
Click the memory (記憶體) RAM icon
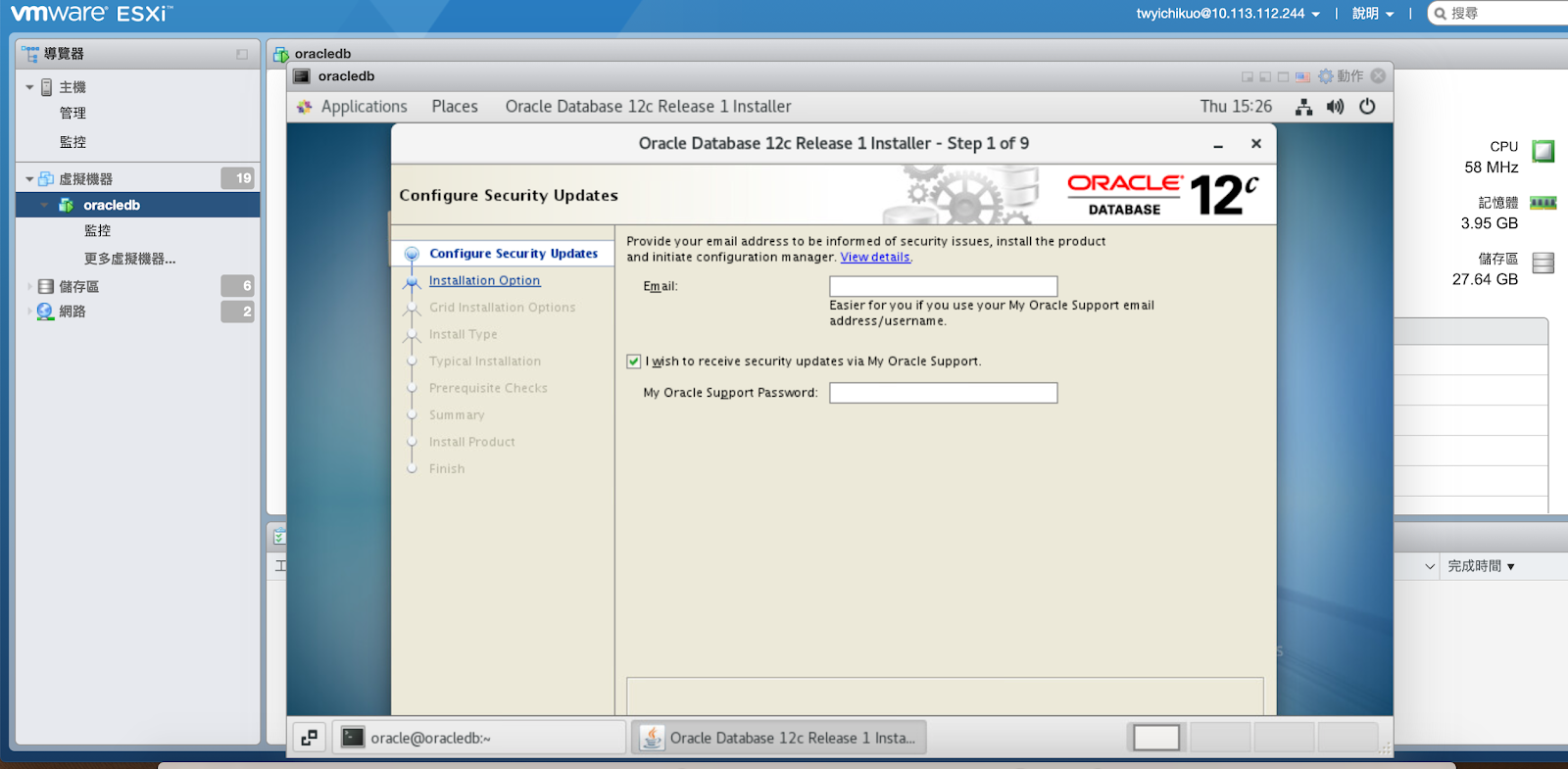(1543, 203)
